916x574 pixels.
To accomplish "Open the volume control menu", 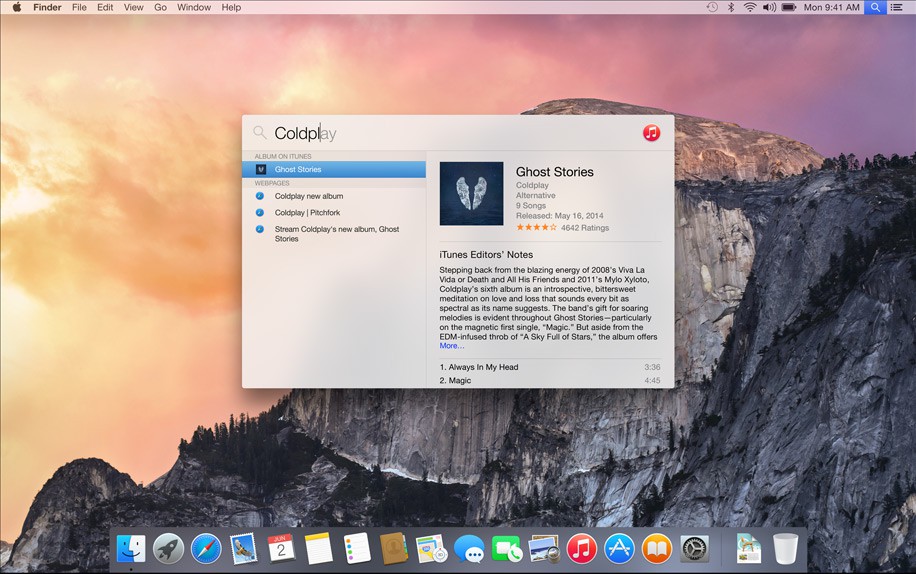I will coord(769,7).
